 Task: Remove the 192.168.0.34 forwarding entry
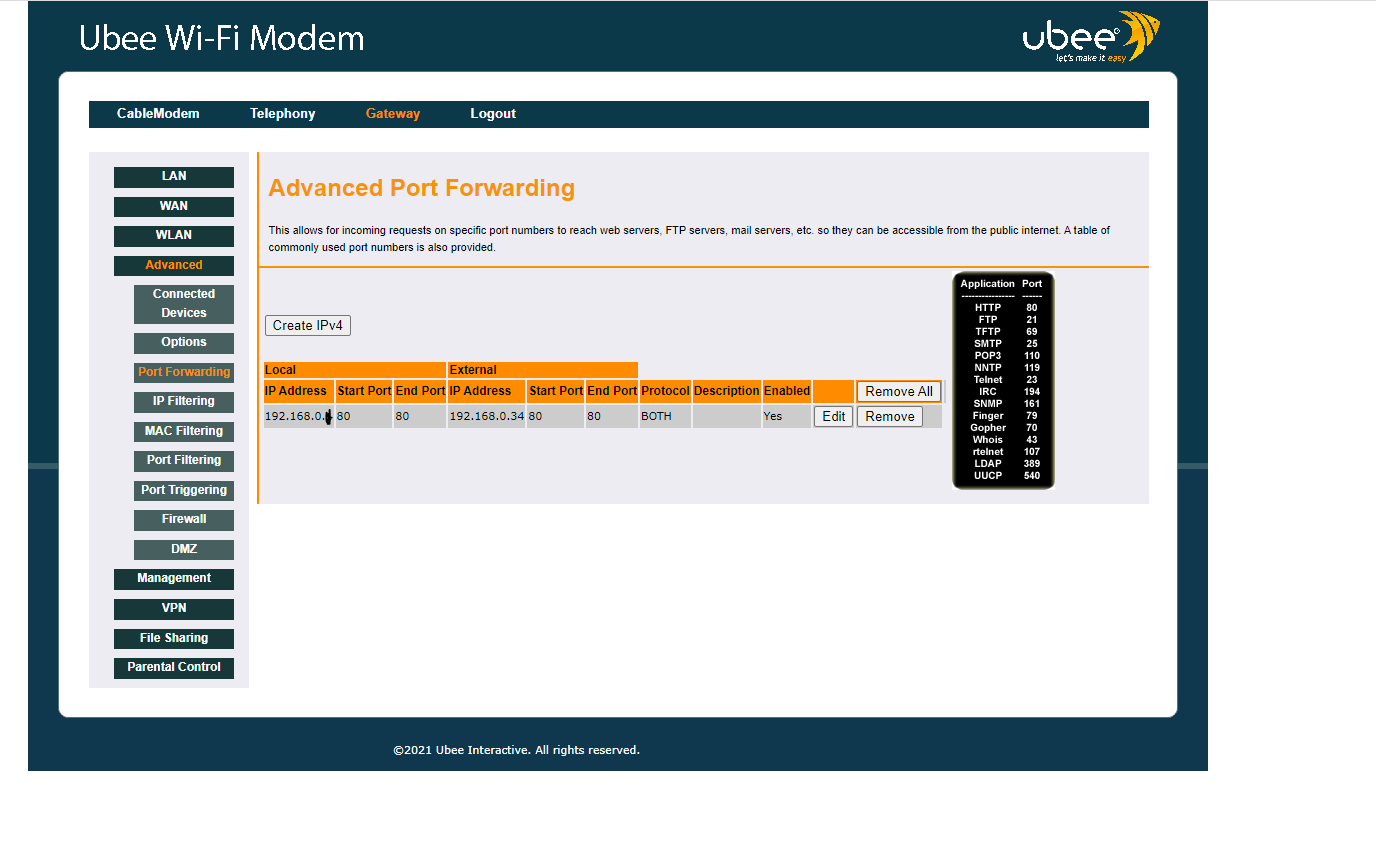point(890,417)
